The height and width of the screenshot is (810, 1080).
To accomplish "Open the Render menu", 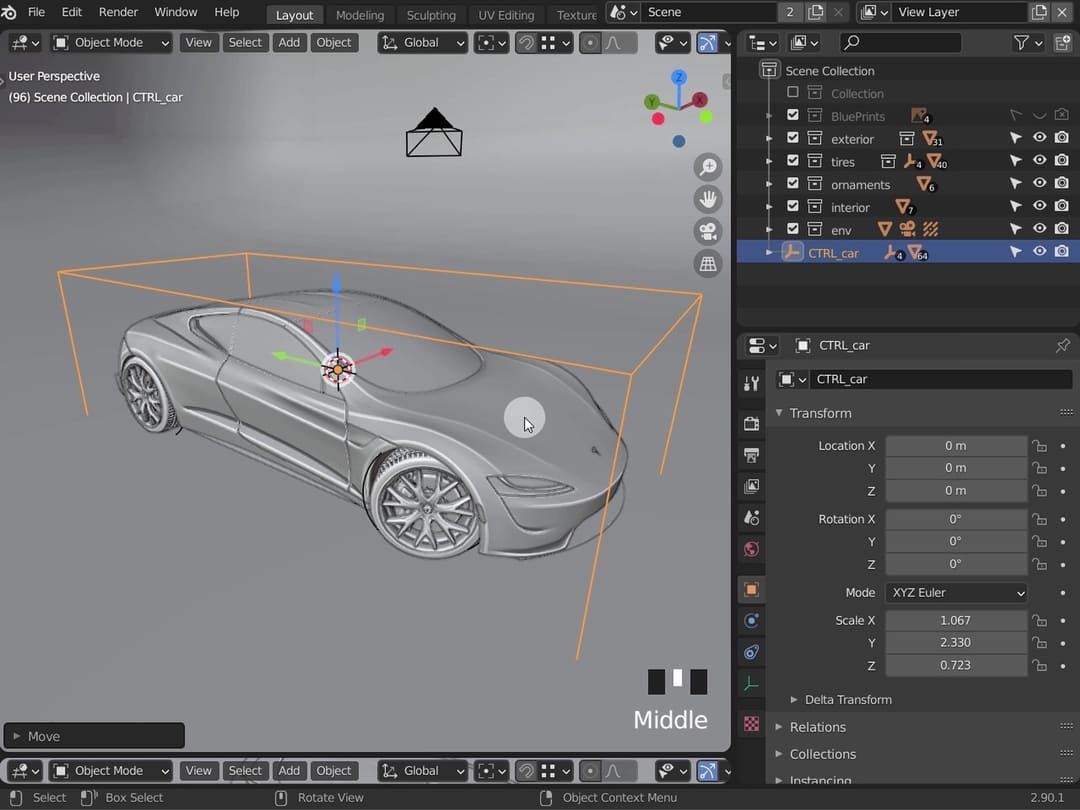I will tap(118, 12).
